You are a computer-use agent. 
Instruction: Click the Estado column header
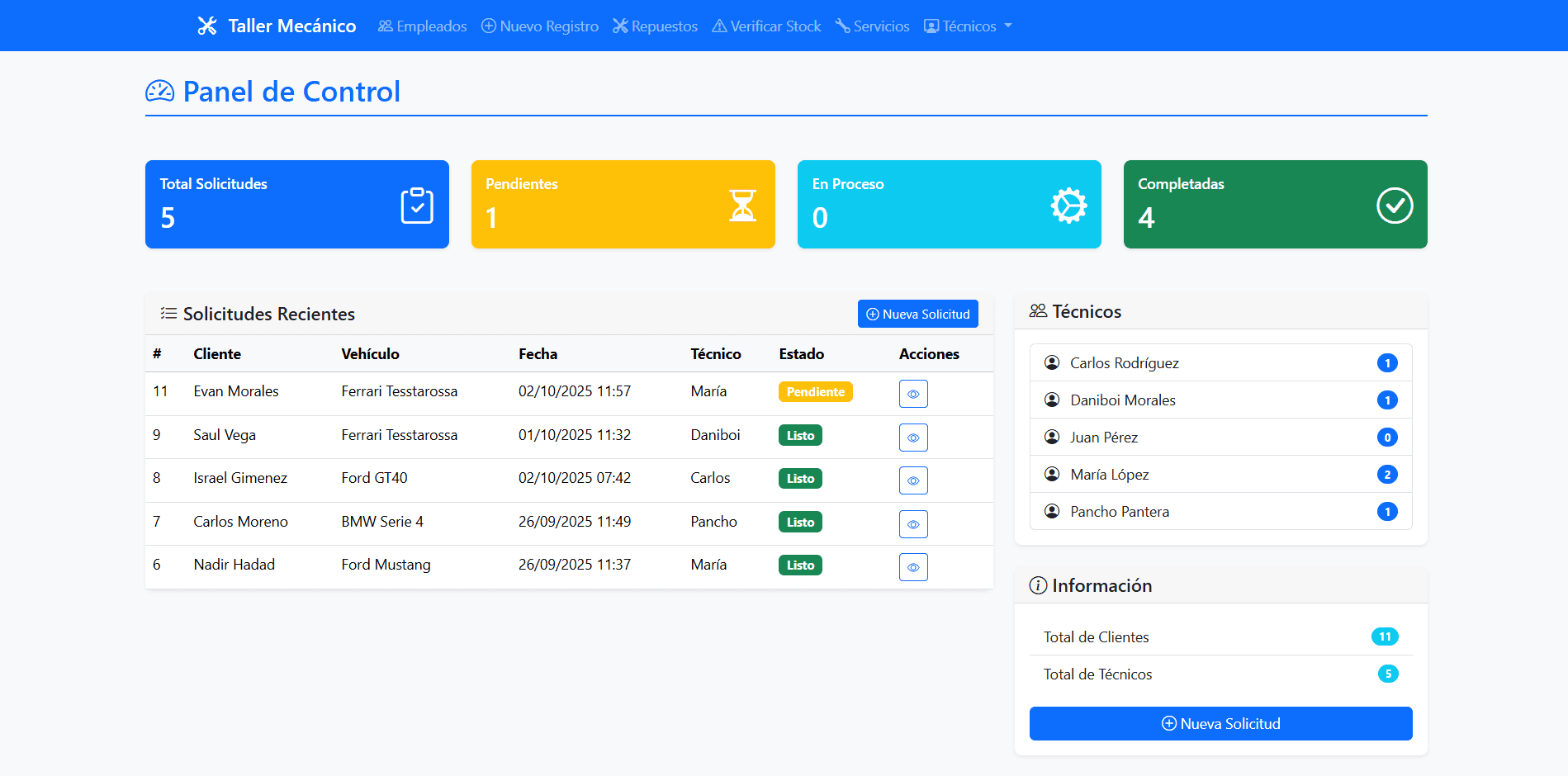coord(801,354)
